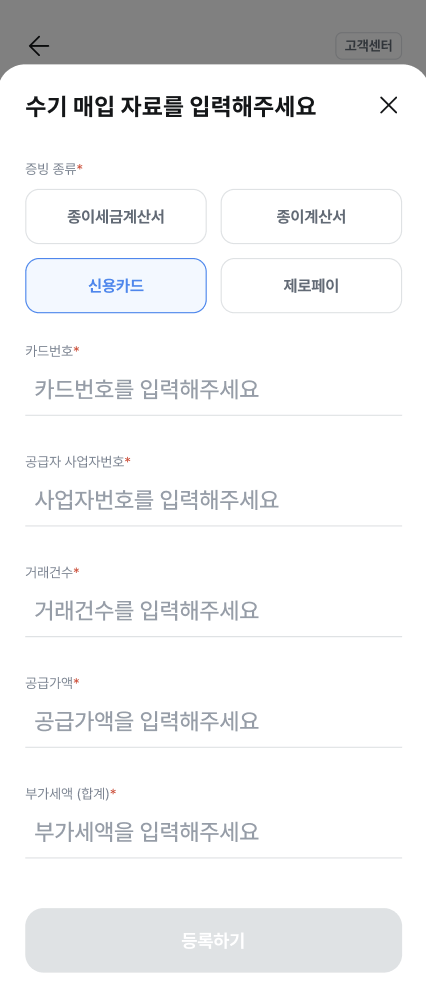
Task: Close the 수기 매입 자료 sheet with X
Action: pyautogui.click(x=388, y=105)
